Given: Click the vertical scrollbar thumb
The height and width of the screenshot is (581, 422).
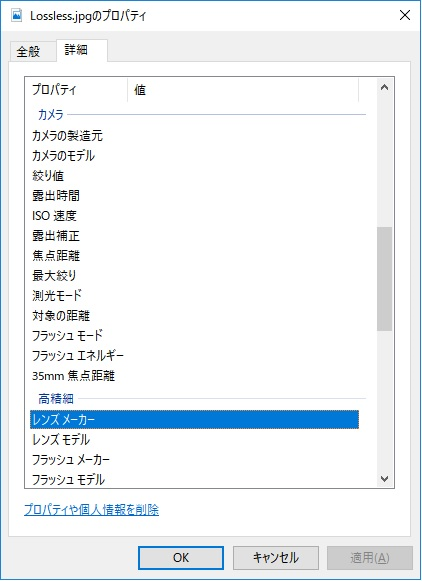Looking at the screenshot, I should point(385,278).
